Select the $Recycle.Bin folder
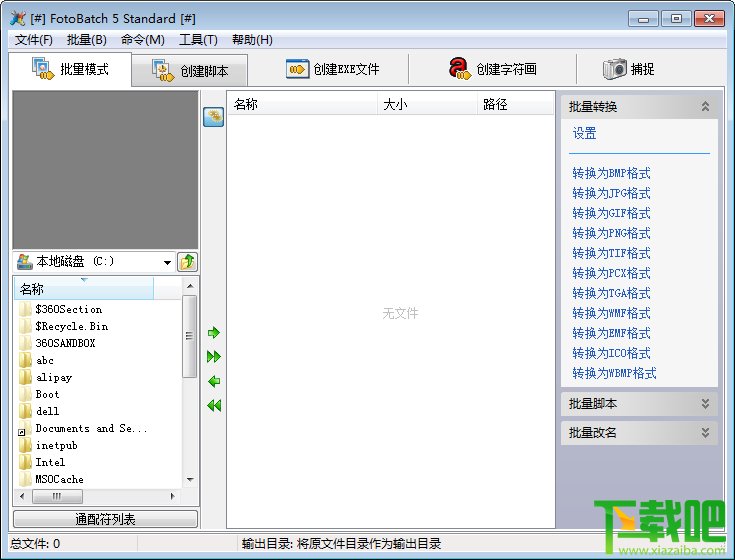The width and height of the screenshot is (735, 560). pos(64,326)
